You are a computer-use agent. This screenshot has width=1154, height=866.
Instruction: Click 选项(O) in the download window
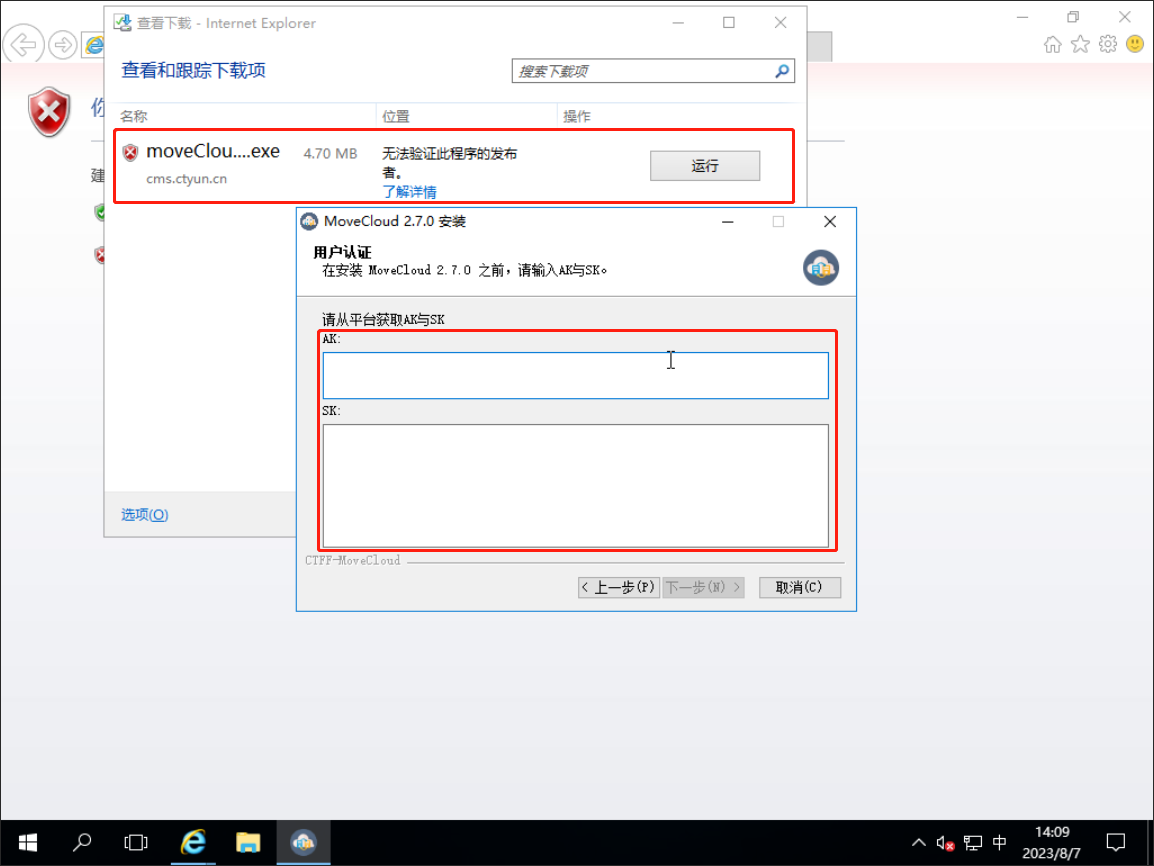click(x=143, y=514)
